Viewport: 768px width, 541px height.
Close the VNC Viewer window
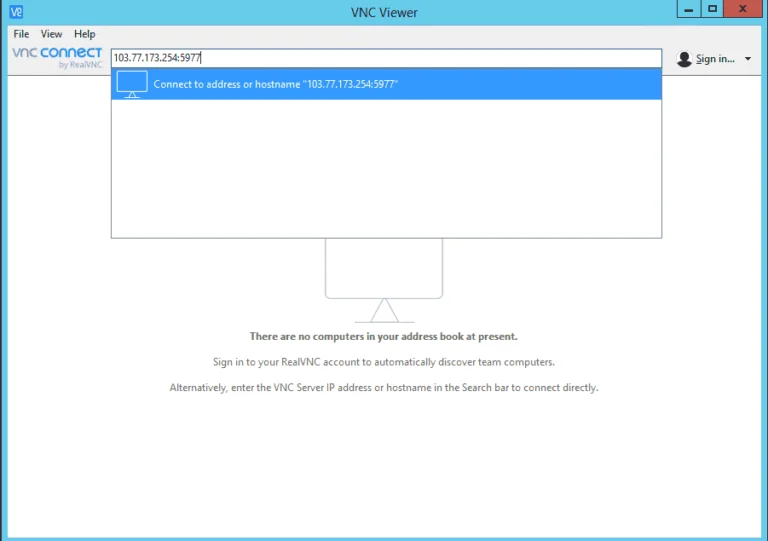click(743, 9)
